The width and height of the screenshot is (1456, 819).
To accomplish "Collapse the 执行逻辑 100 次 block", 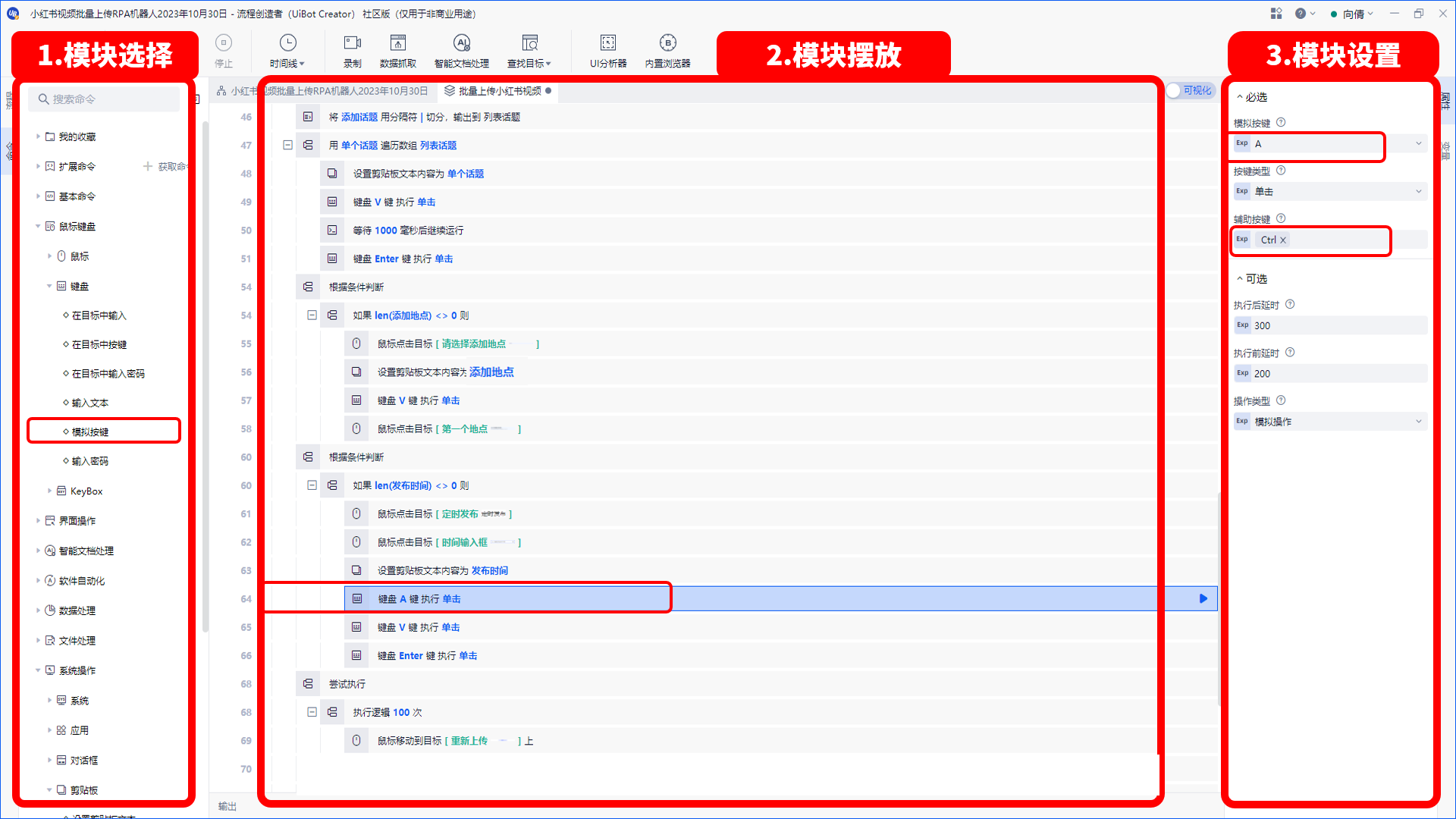I will coord(312,712).
